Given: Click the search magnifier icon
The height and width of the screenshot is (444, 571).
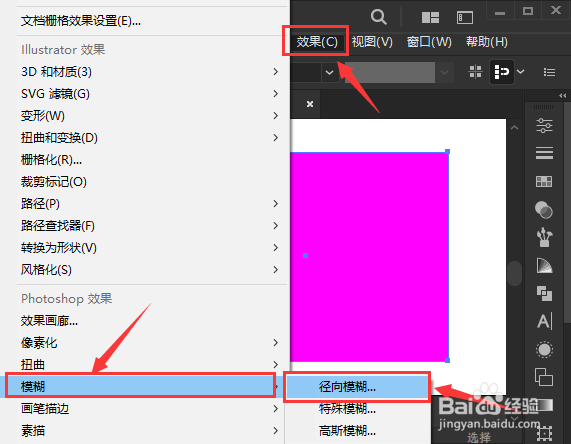Looking at the screenshot, I should click(x=378, y=17).
